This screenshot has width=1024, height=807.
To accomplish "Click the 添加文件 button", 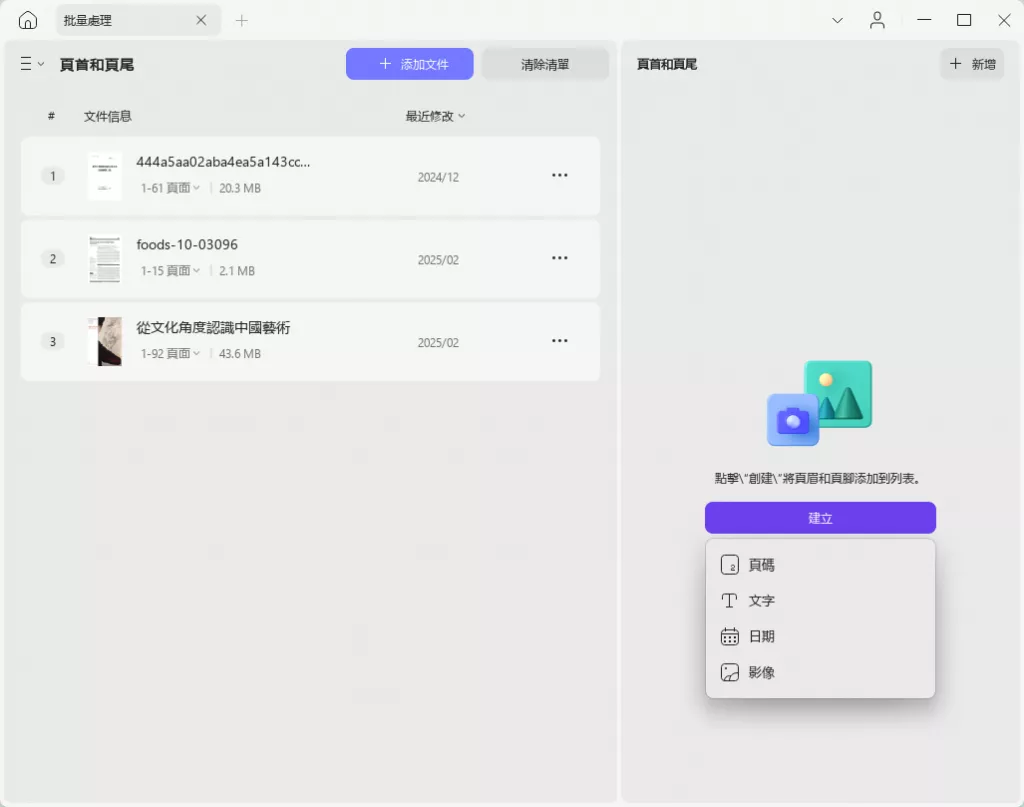I will [x=409, y=64].
